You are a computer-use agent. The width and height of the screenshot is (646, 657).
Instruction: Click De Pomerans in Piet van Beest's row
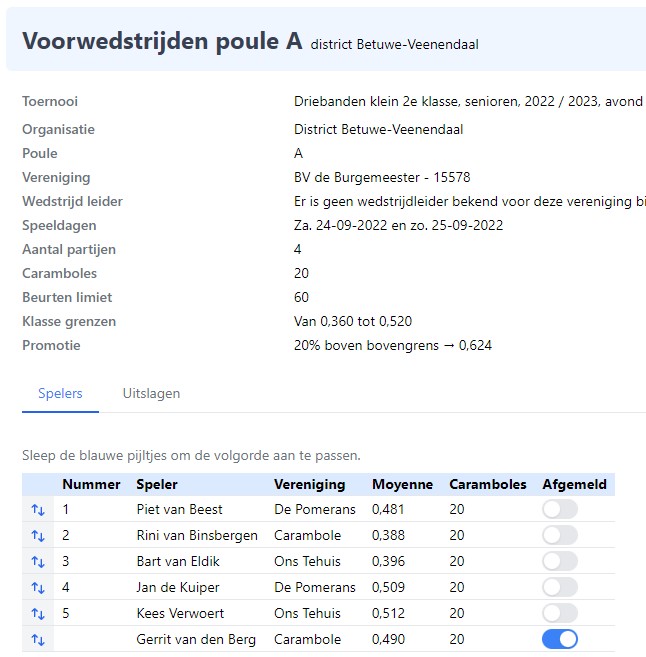coord(315,510)
